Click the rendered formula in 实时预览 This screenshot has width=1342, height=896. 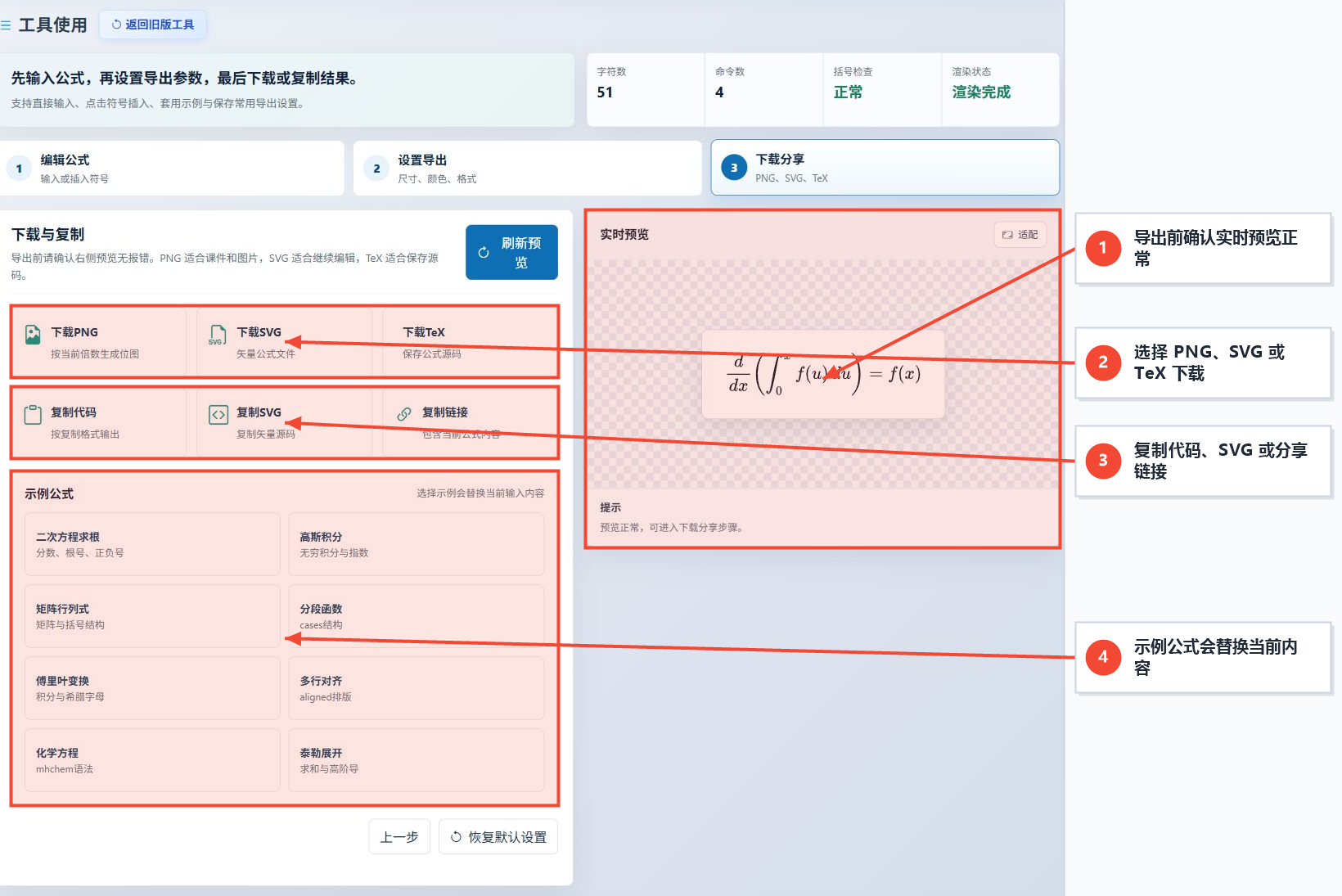click(x=823, y=375)
